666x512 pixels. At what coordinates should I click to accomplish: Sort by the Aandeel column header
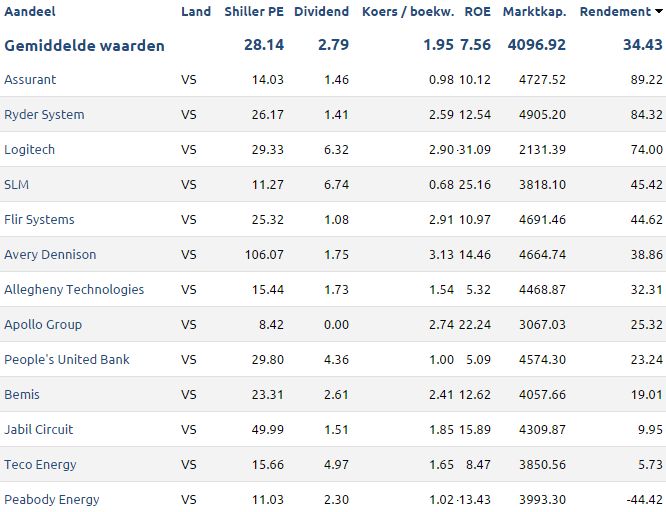[30, 11]
